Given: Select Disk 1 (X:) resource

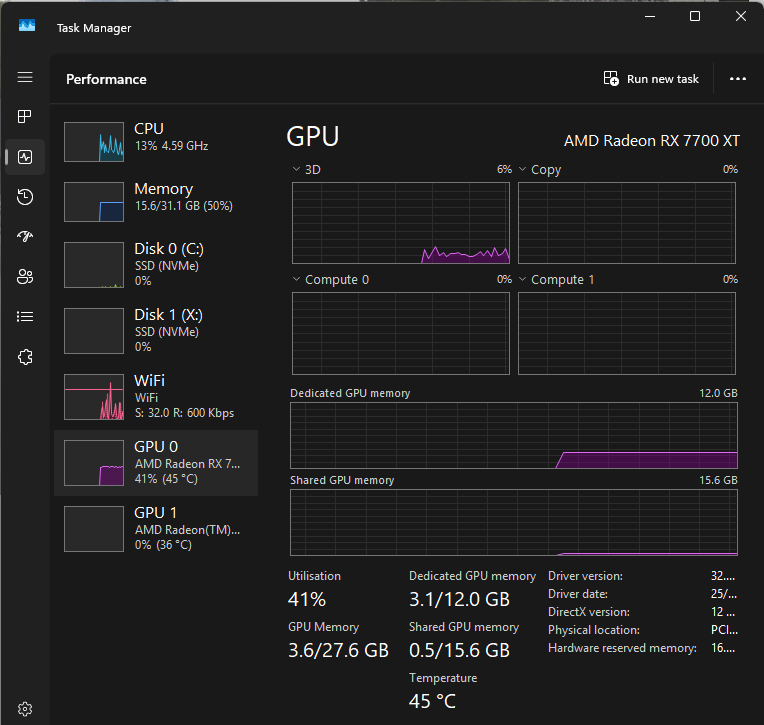Looking at the screenshot, I should click(x=156, y=331).
